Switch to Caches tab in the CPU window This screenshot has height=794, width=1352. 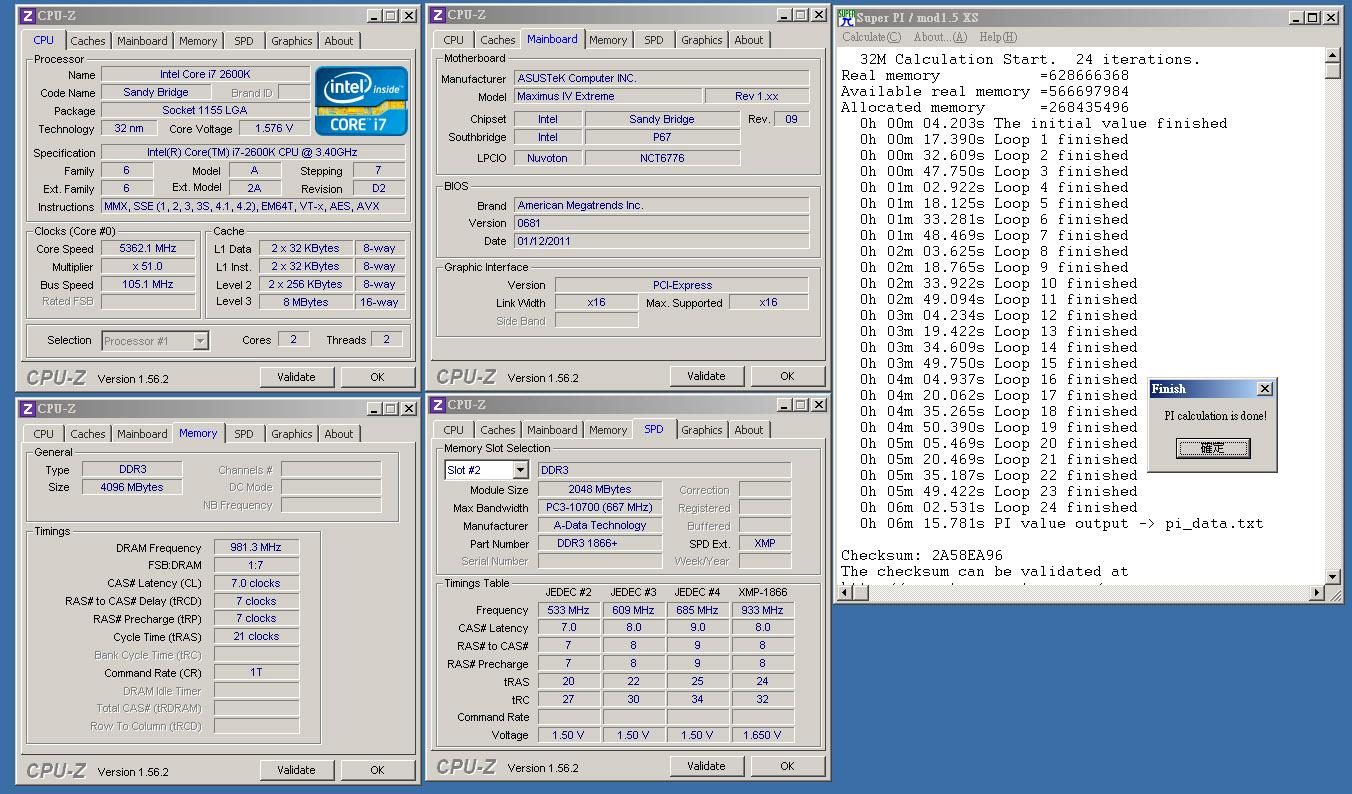(88, 41)
